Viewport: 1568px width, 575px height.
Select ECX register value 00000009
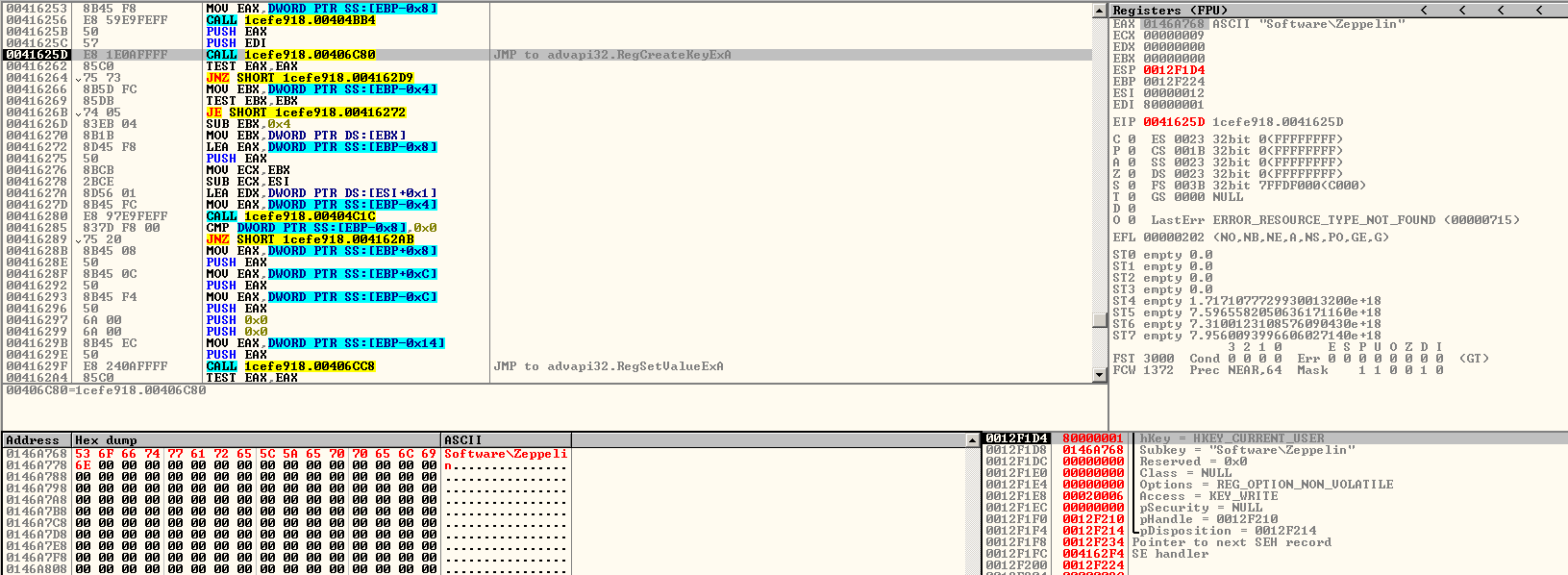coord(1174,36)
